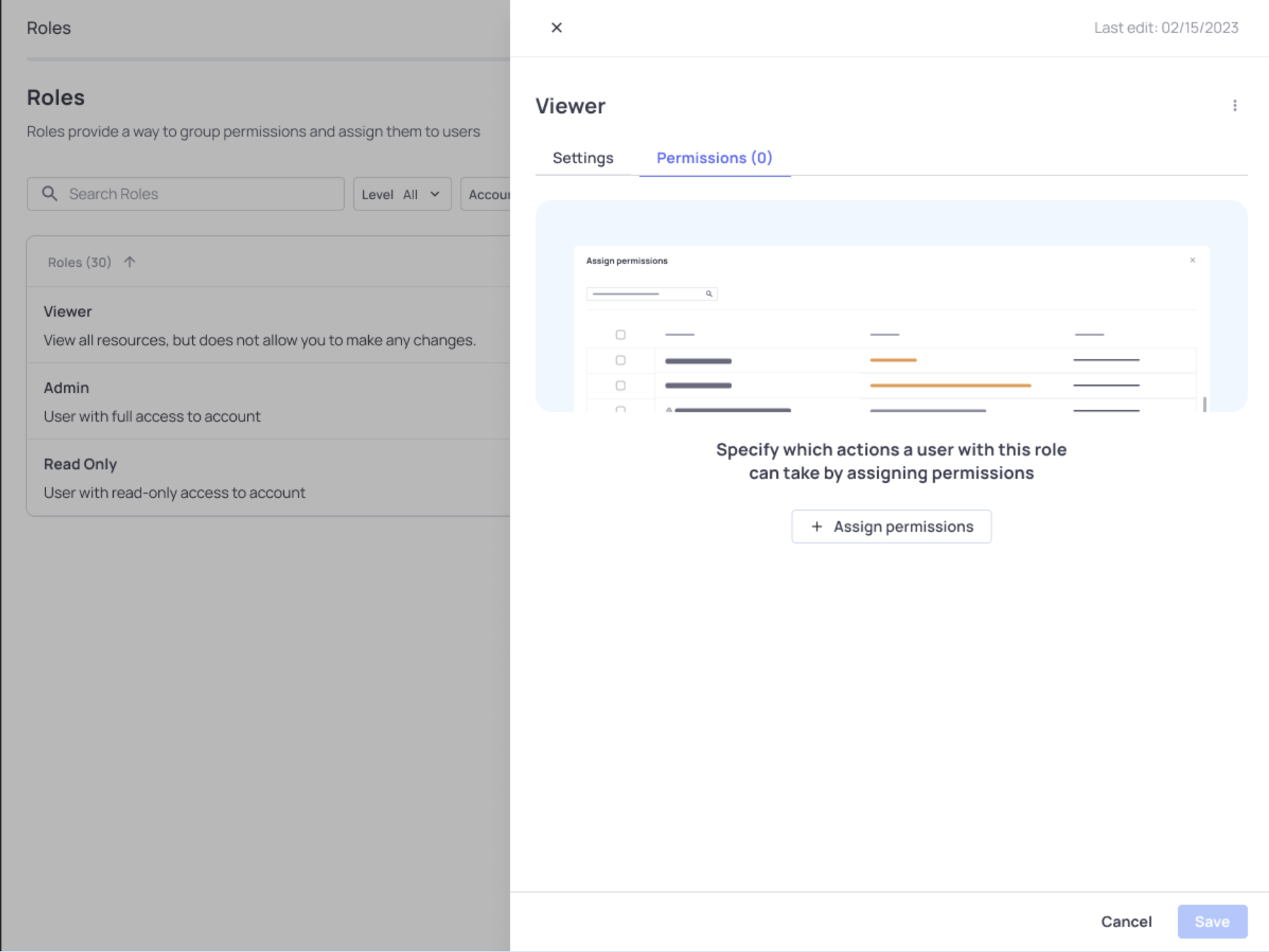Click the illustration's small close X icon
This screenshot has height=952, width=1269.
[1192, 261]
